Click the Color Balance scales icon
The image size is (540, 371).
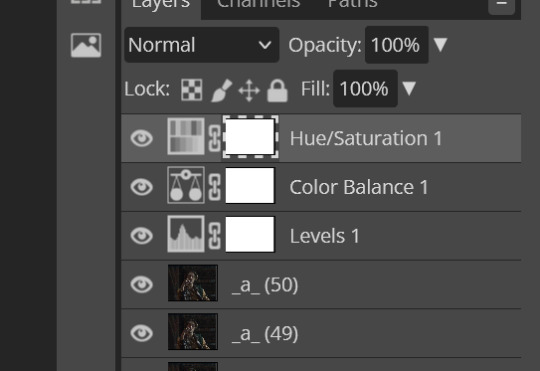[186, 185]
